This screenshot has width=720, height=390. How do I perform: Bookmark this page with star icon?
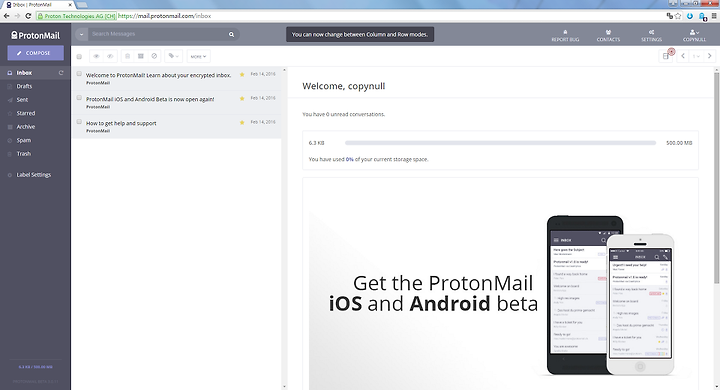[678, 16]
